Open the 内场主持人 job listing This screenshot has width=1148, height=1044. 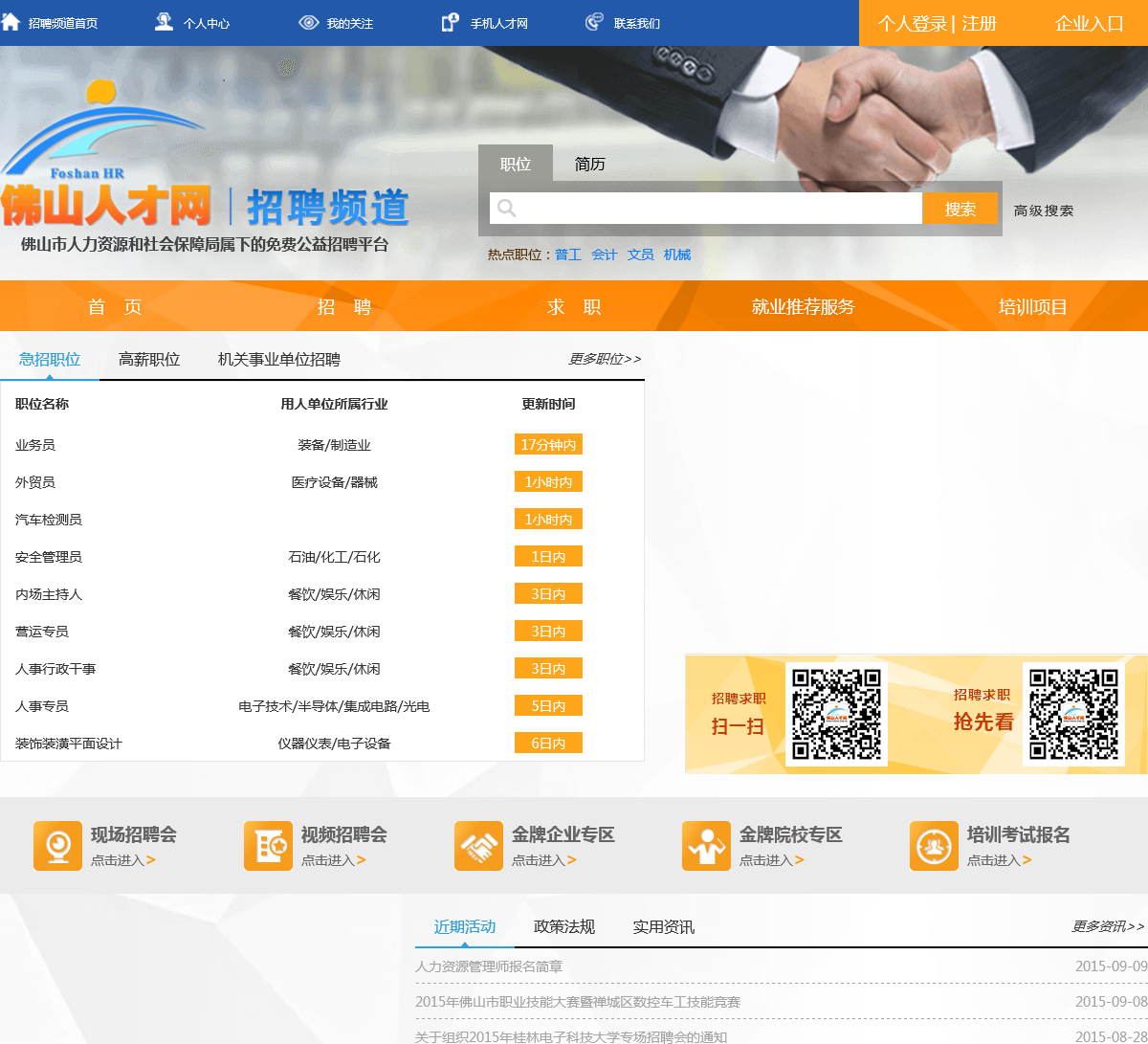[49, 594]
